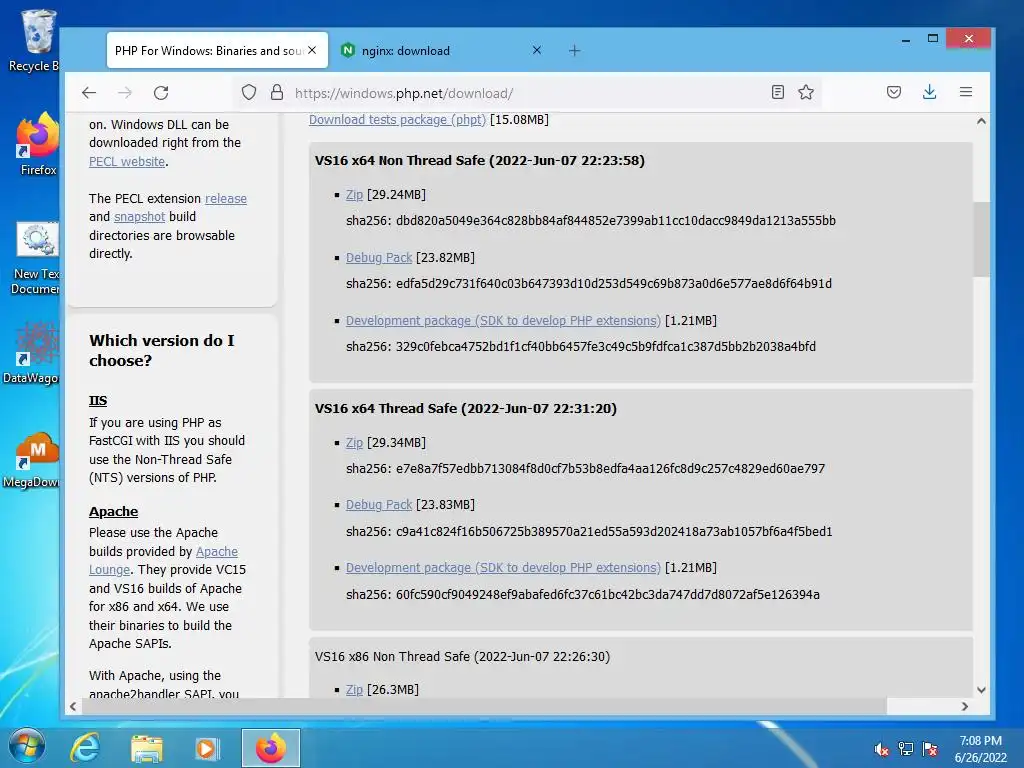Download the Thread Safe Debug Pack 23.83MB
Viewport: 1024px width, 768px height.
click(x=379, y=505)
